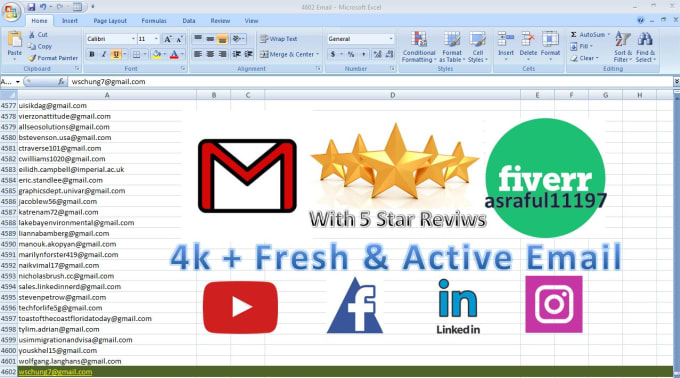Open the Clear menu
Image resolution: width=680 pixels, height=378 pixels.
click(584, 58)
